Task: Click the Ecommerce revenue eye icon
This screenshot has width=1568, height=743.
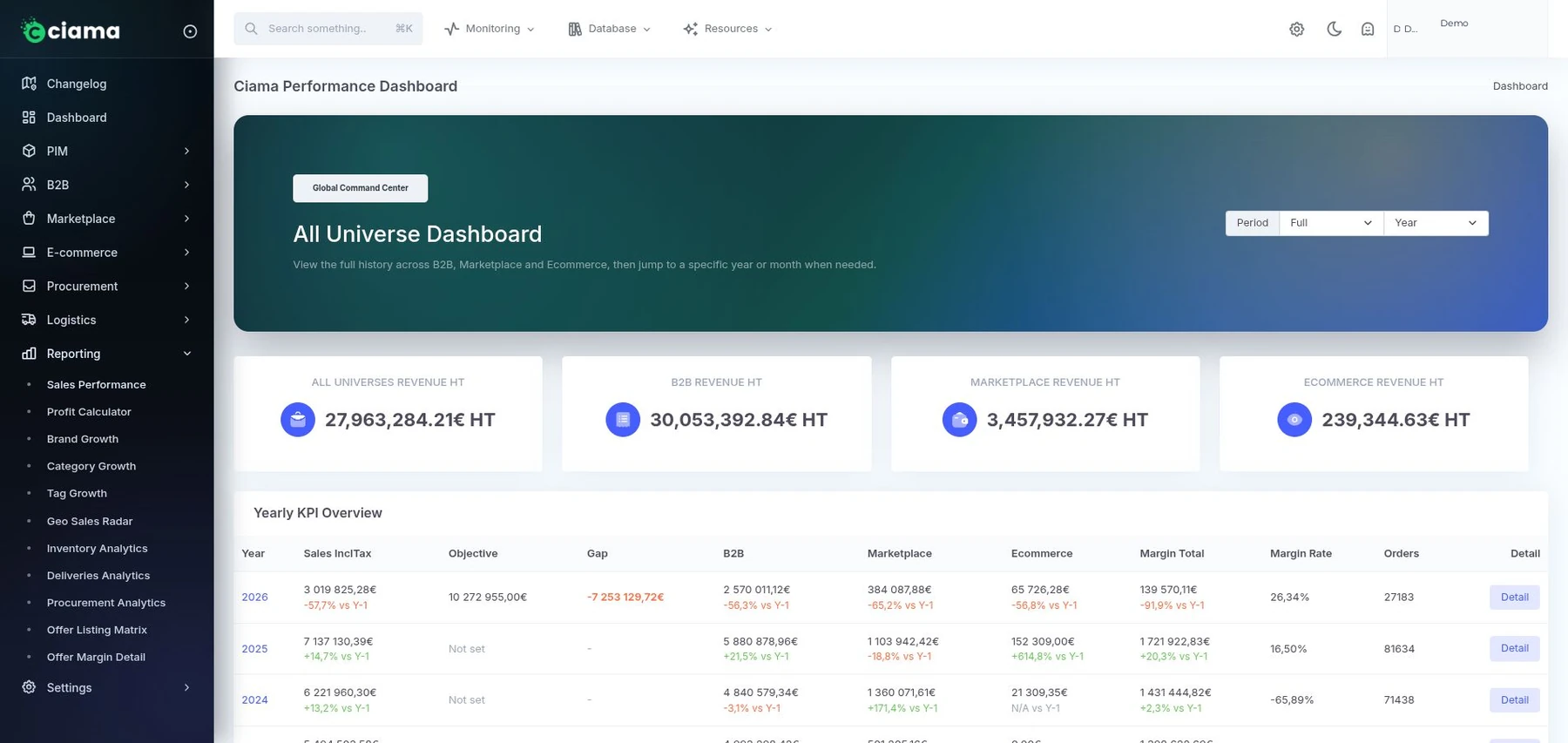Action: 1294,420
